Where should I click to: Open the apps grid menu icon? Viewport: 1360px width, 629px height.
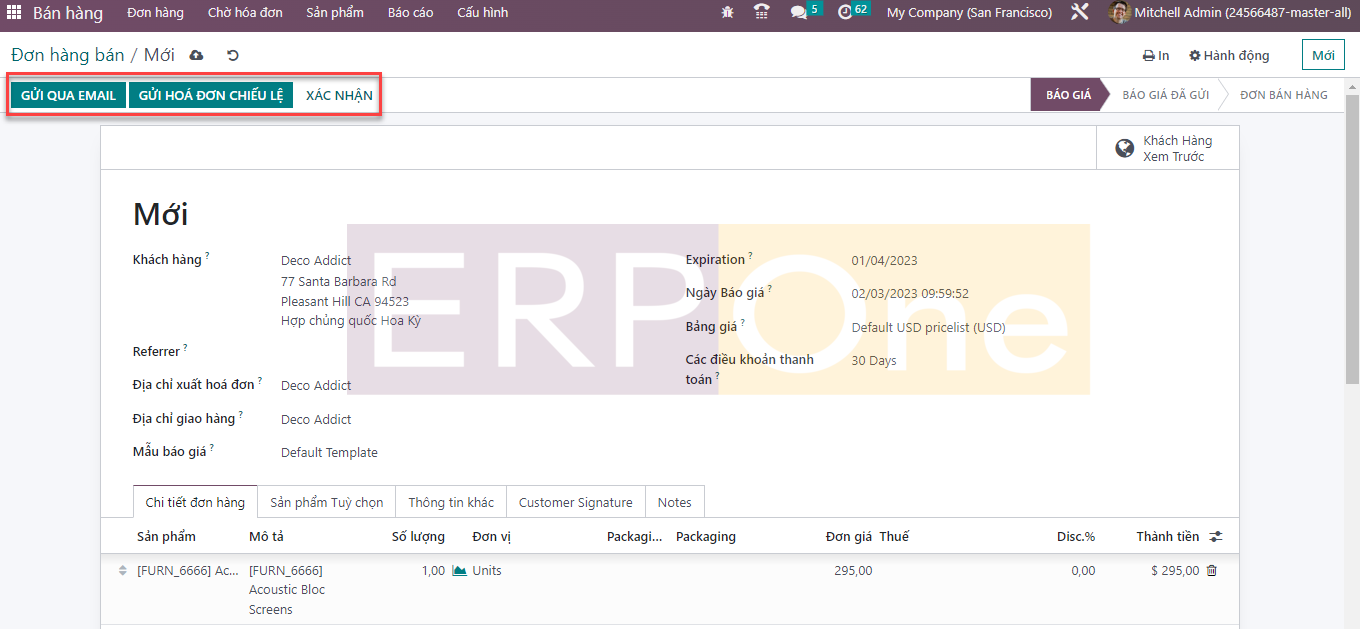tap(14, 13)
